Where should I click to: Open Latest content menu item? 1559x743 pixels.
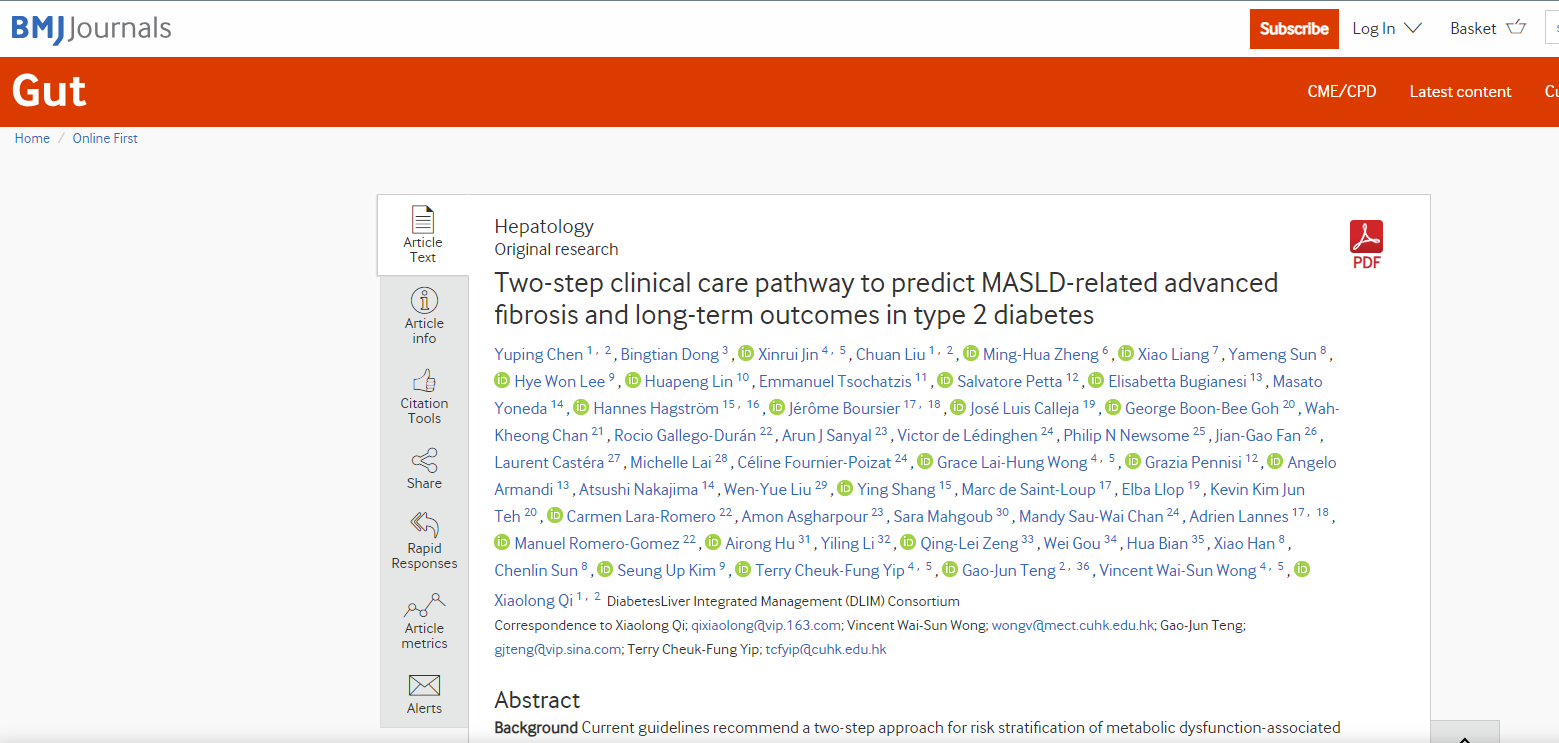pyautogui.click(x=1460, y=91)
